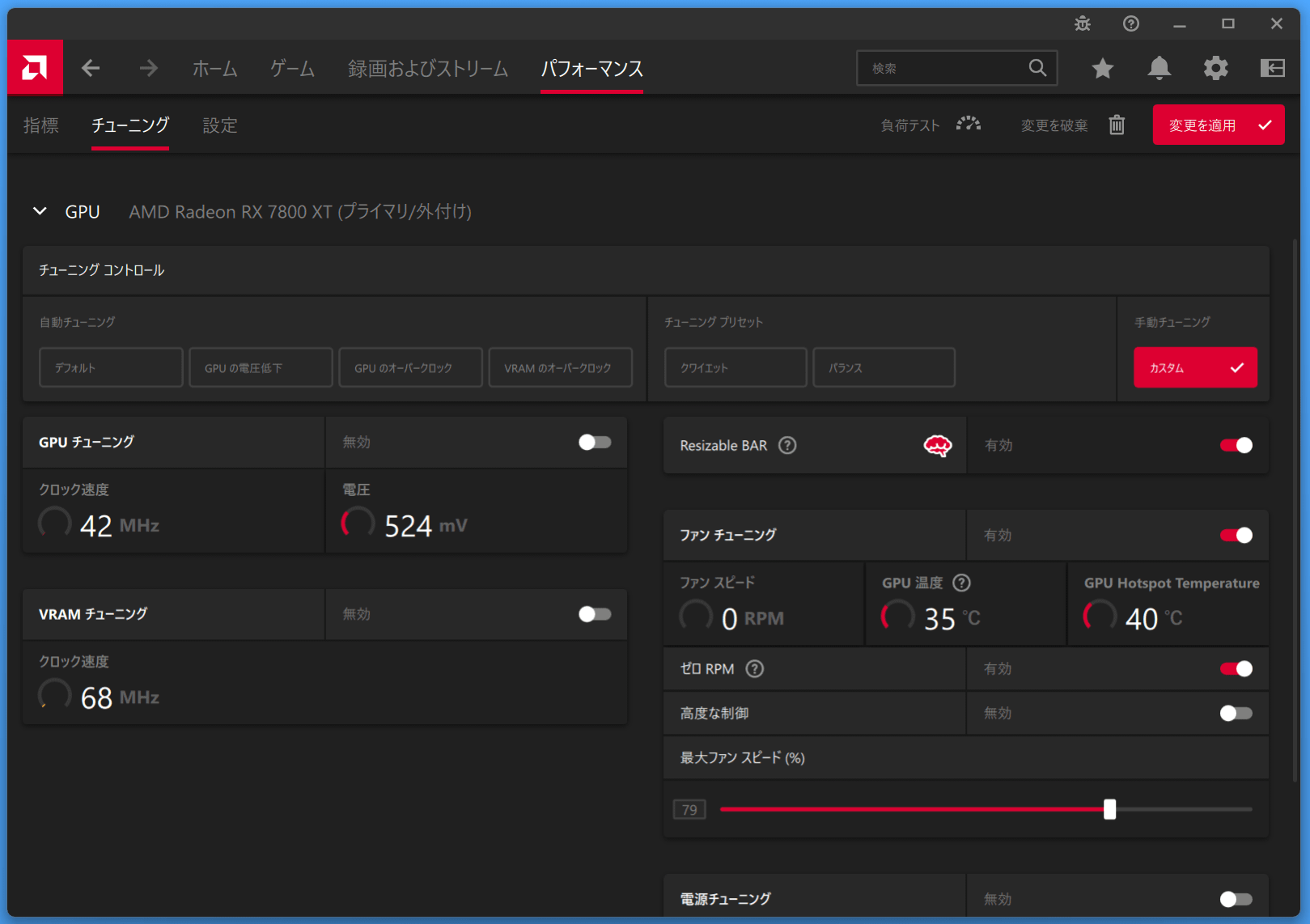Open the 録画およびストリーム tab
Screen dimensions: 1310x924
[x=428, y=68]
